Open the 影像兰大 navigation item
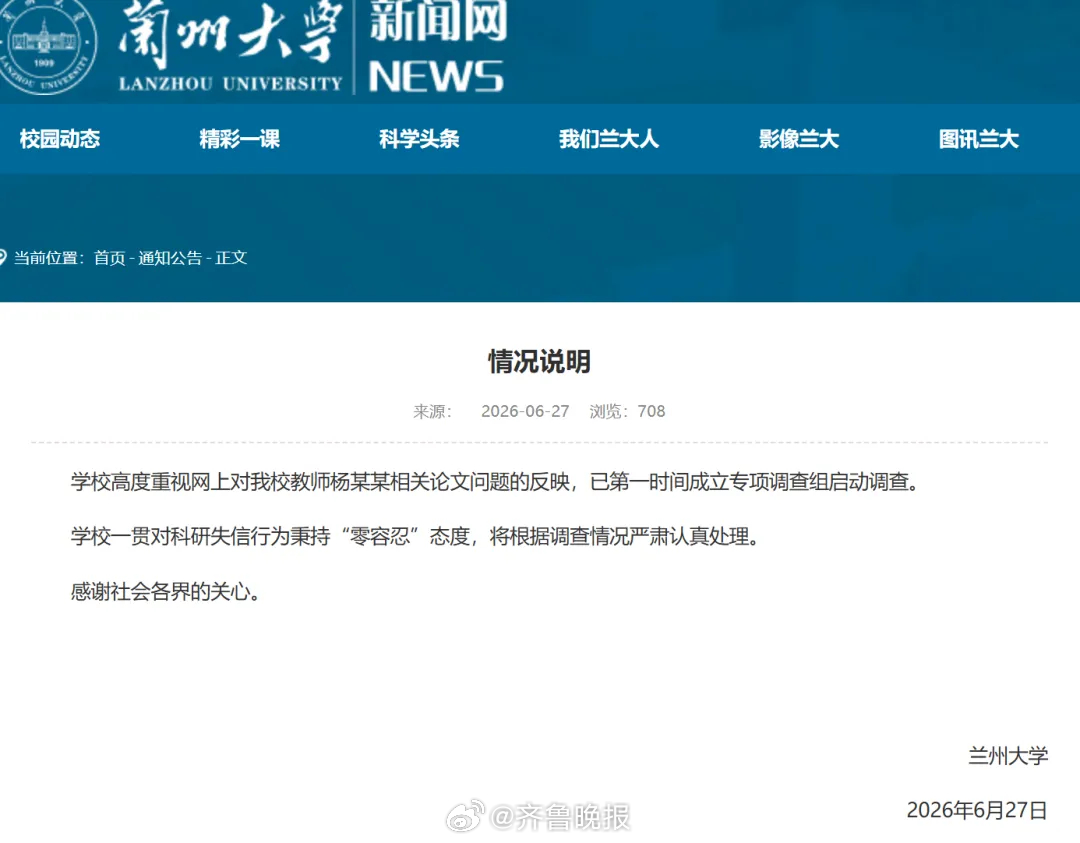The width and height of the screenshot is (1080, 843). tap(799, 139)
